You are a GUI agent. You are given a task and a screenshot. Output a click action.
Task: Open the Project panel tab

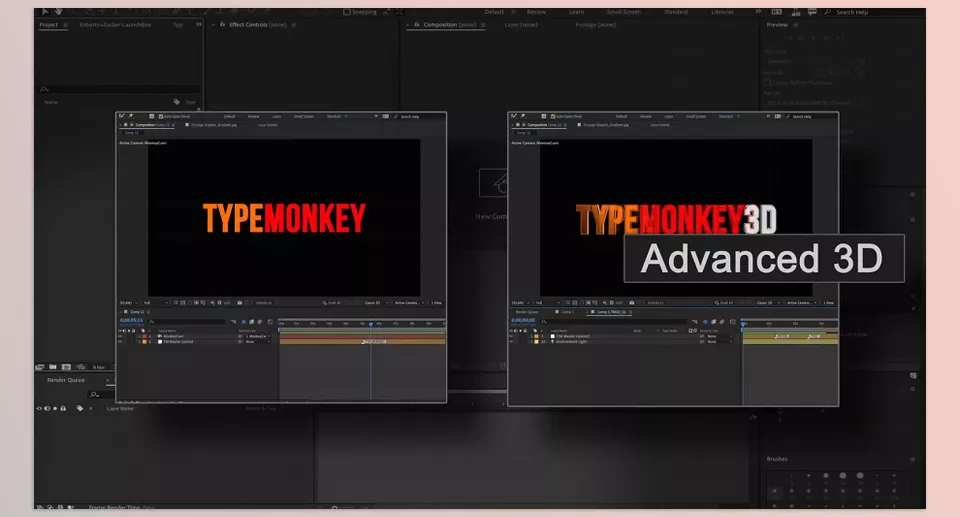click(48, 25)
